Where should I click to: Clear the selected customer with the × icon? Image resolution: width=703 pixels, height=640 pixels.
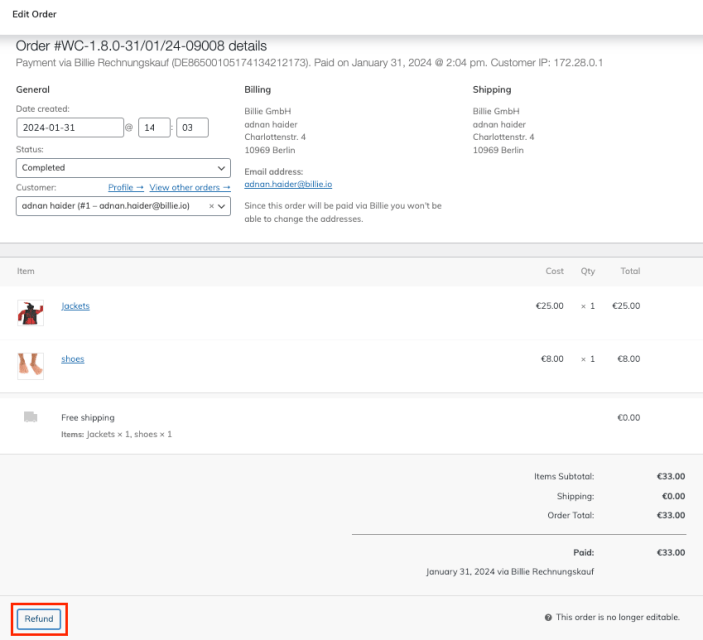[211, 205]
